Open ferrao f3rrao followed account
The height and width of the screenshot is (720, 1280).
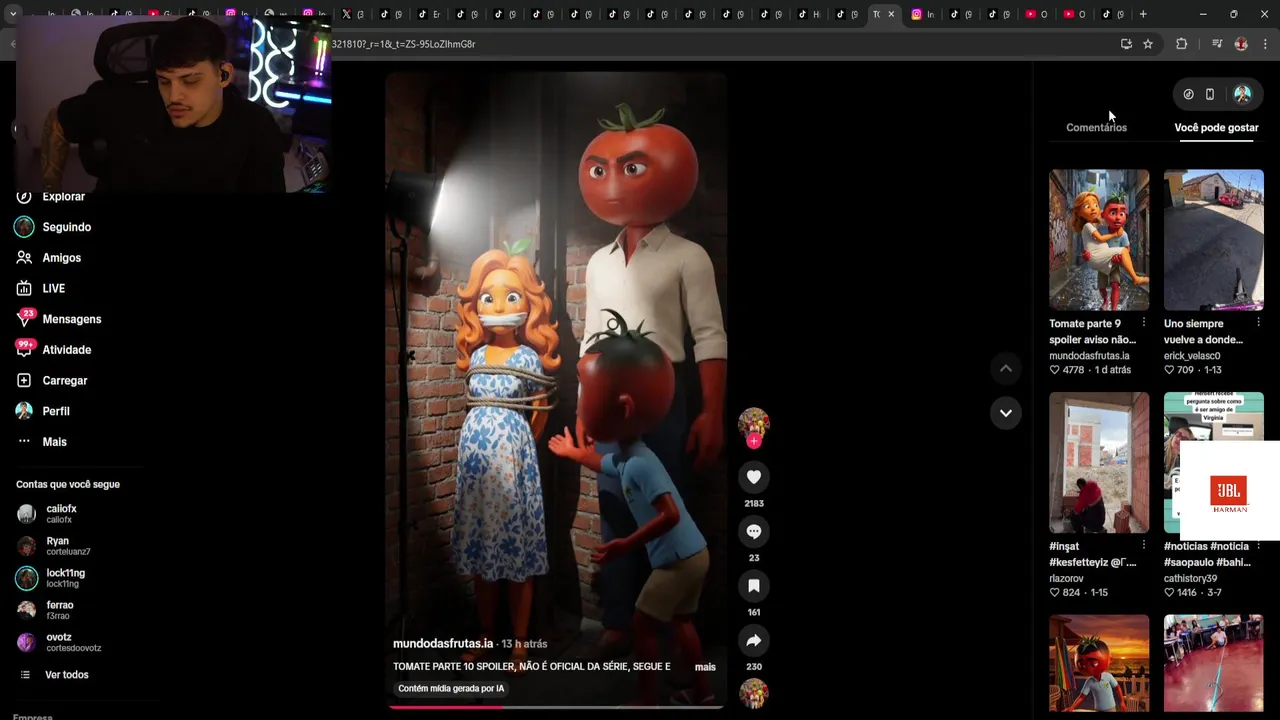[x=46, y=610]
